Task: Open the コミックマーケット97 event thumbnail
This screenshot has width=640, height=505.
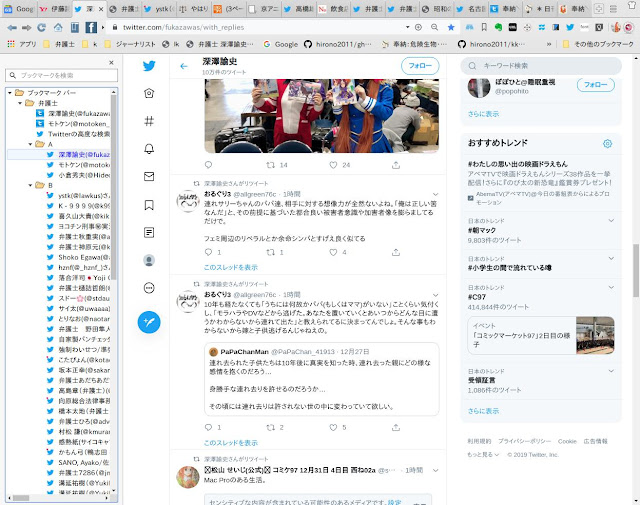Action: (x=595, y=335)
